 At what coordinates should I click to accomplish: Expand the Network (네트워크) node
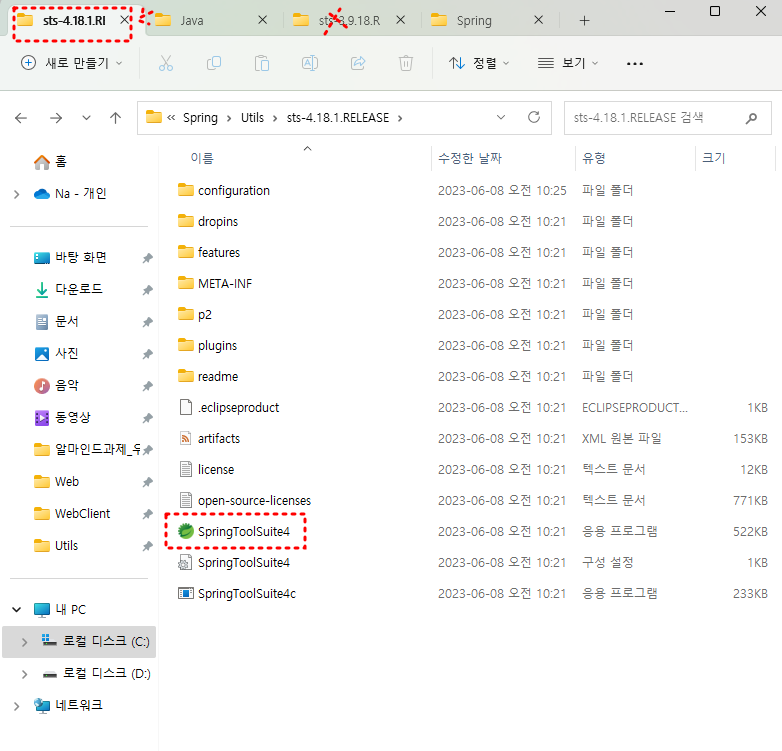coord(16,706)
